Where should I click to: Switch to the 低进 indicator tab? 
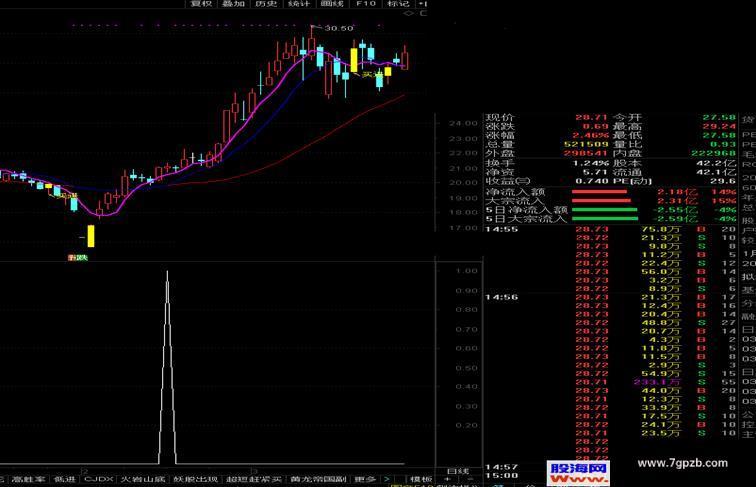65,479
